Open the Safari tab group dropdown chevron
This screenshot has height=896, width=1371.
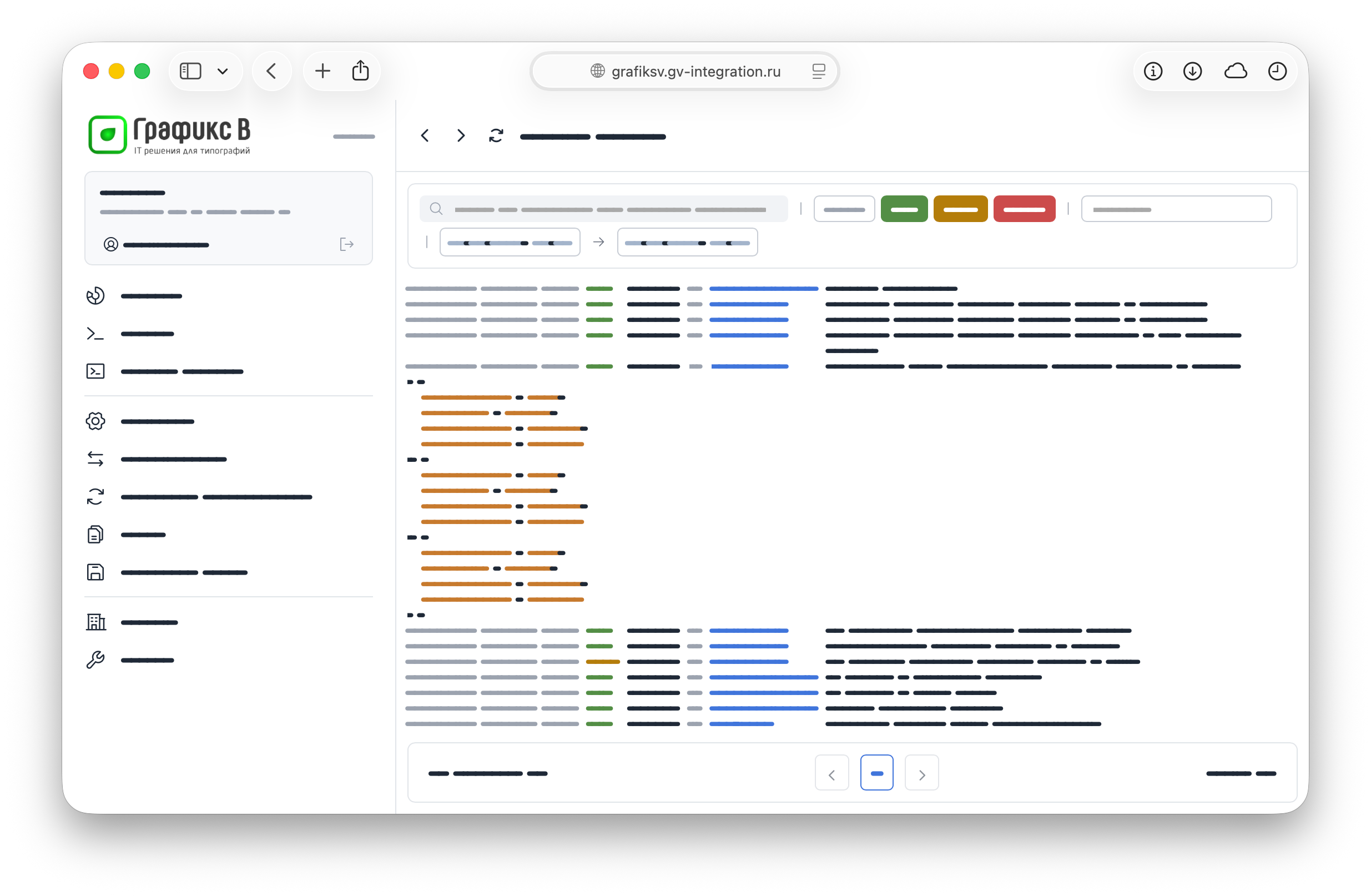(x=223, y=71)
